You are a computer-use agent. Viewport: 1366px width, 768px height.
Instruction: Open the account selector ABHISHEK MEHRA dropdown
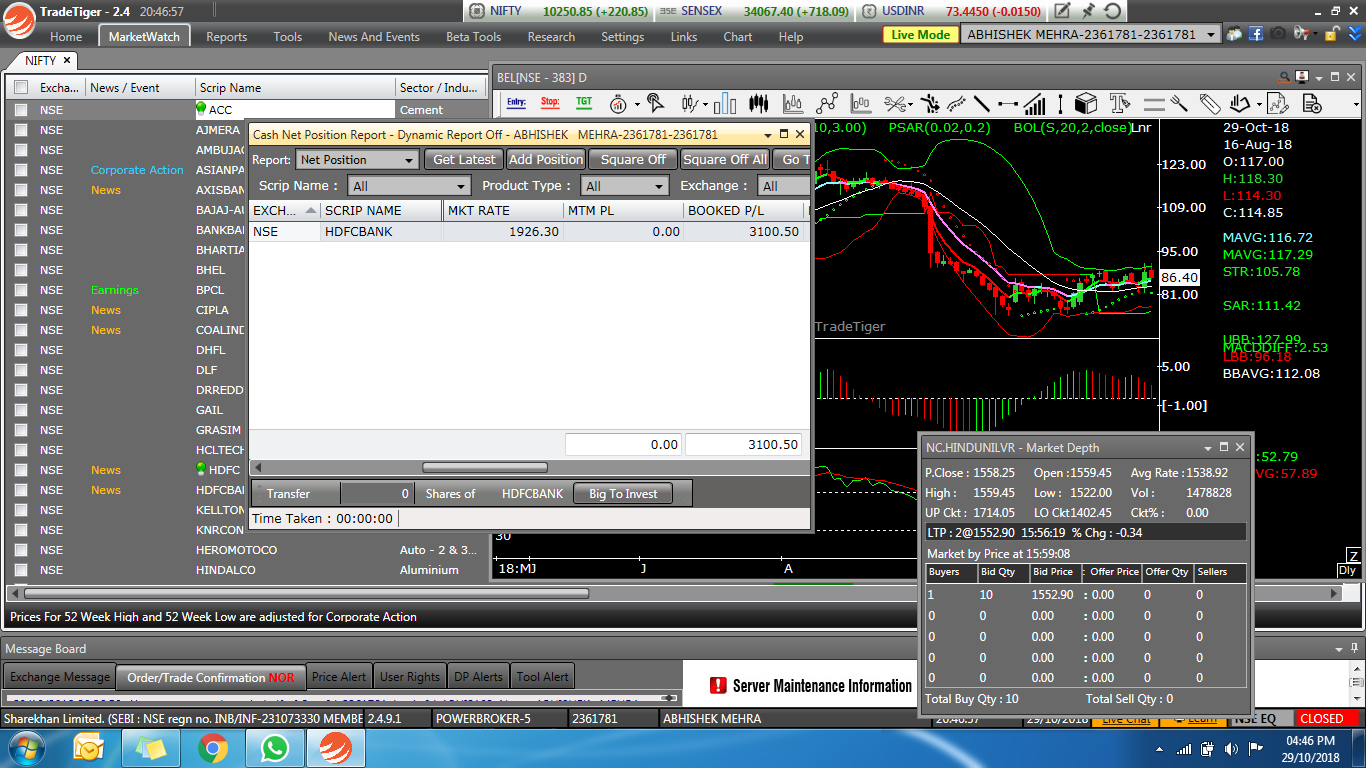pyautogui.click(x=1090, y=34)
